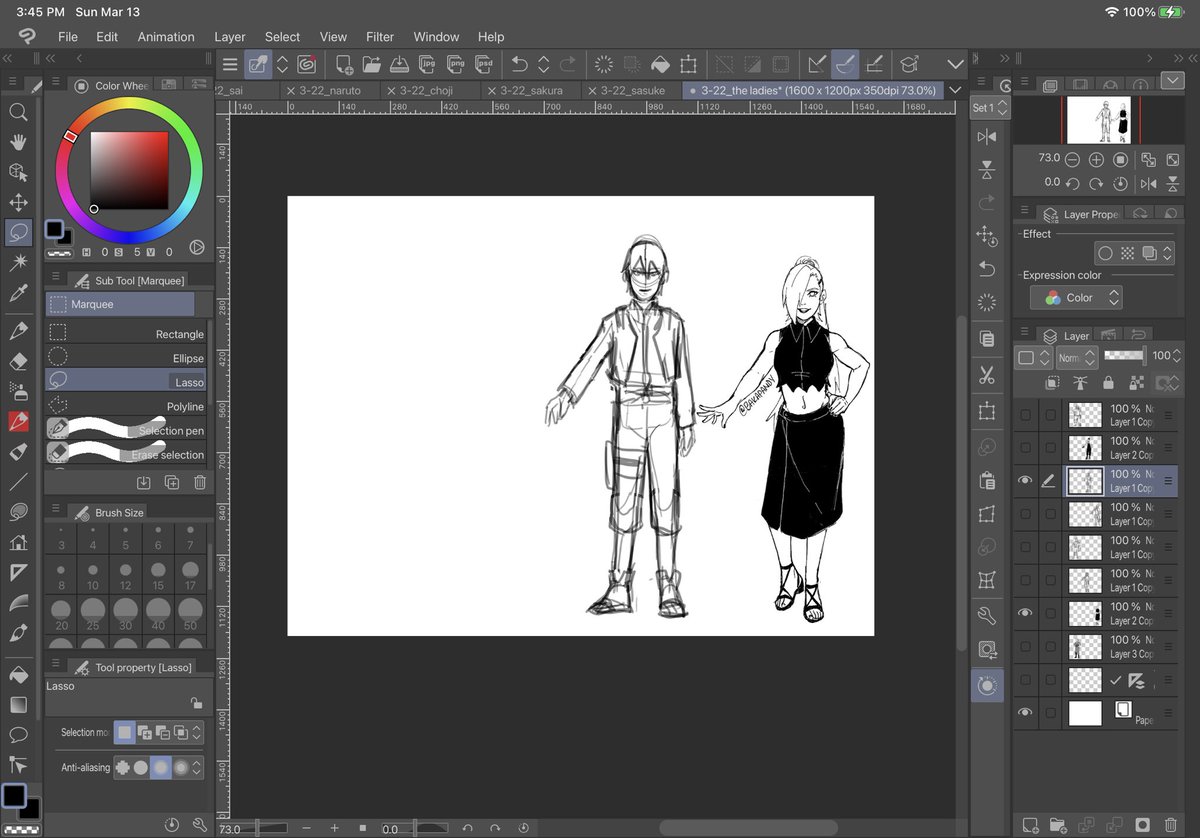Open the layer opacity 100 stepper
The width and height of the screenshot is (1200, 838).
[1176, 355]
